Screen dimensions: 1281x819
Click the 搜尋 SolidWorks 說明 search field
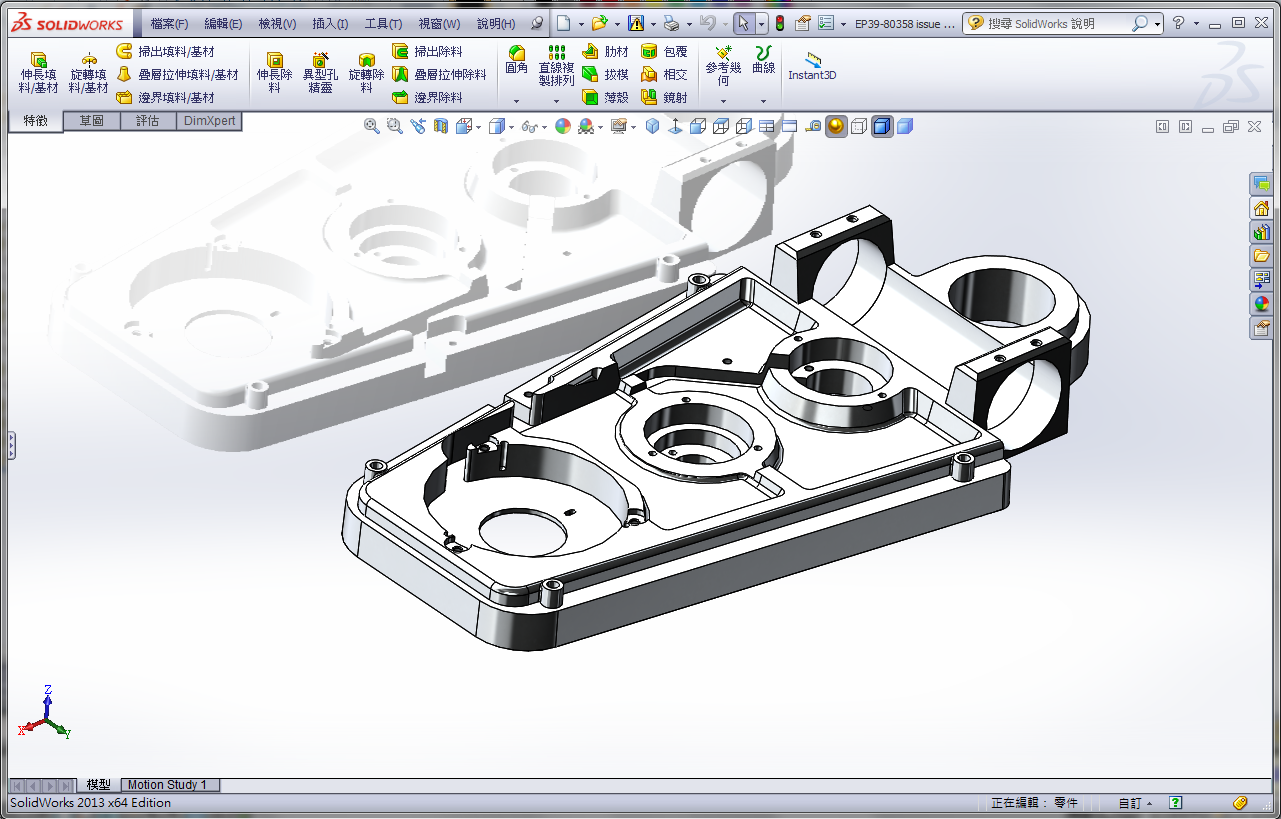(x=1057, y=23)
